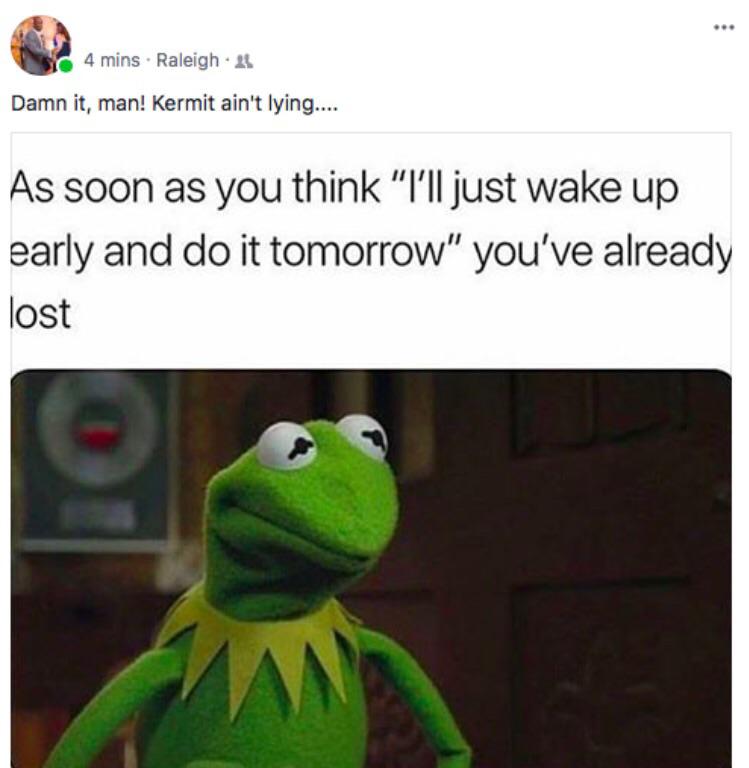Open the poster's profile picture

point(41,45)
